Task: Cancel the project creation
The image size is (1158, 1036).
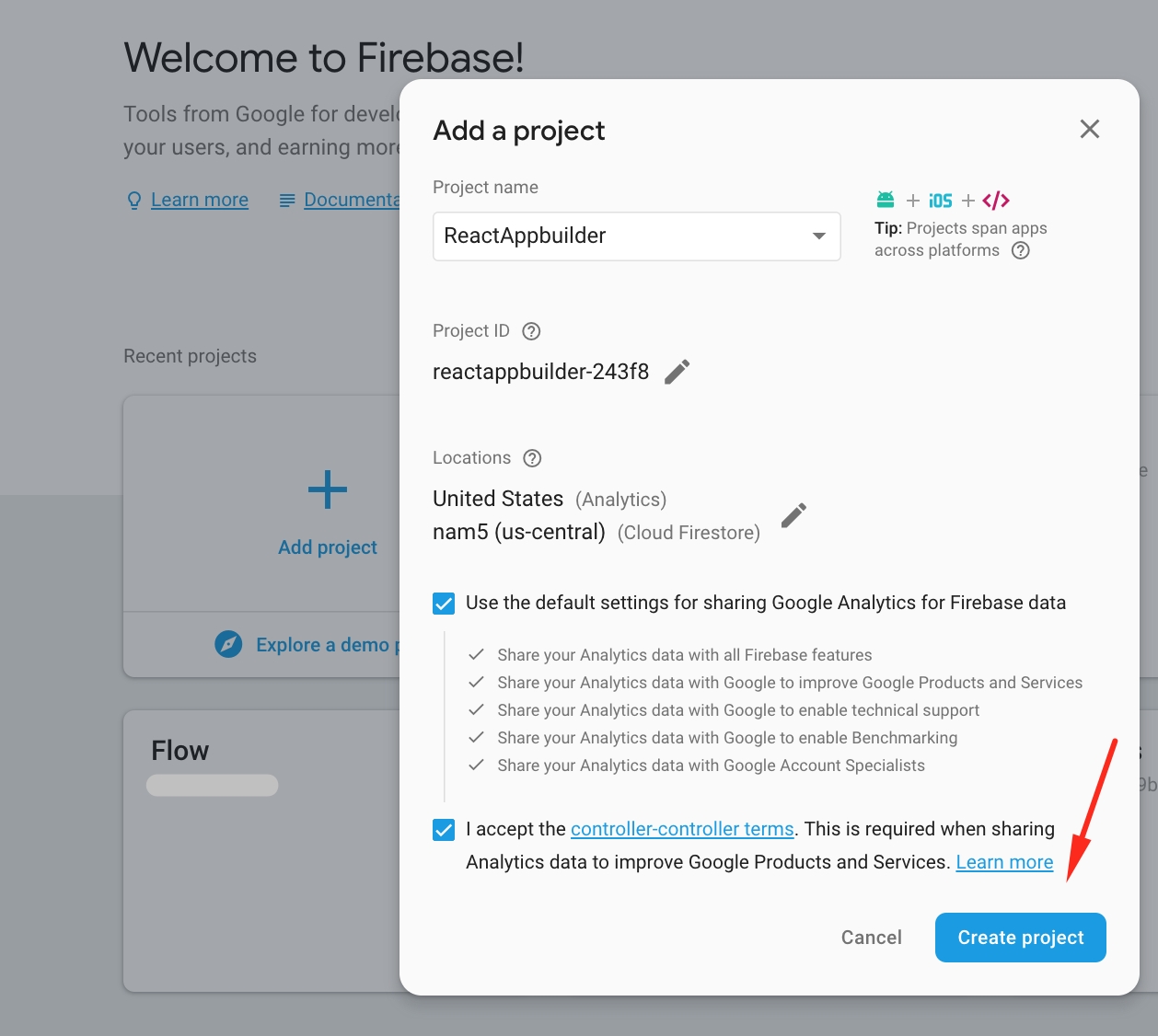Action: [x=871, y=938]
